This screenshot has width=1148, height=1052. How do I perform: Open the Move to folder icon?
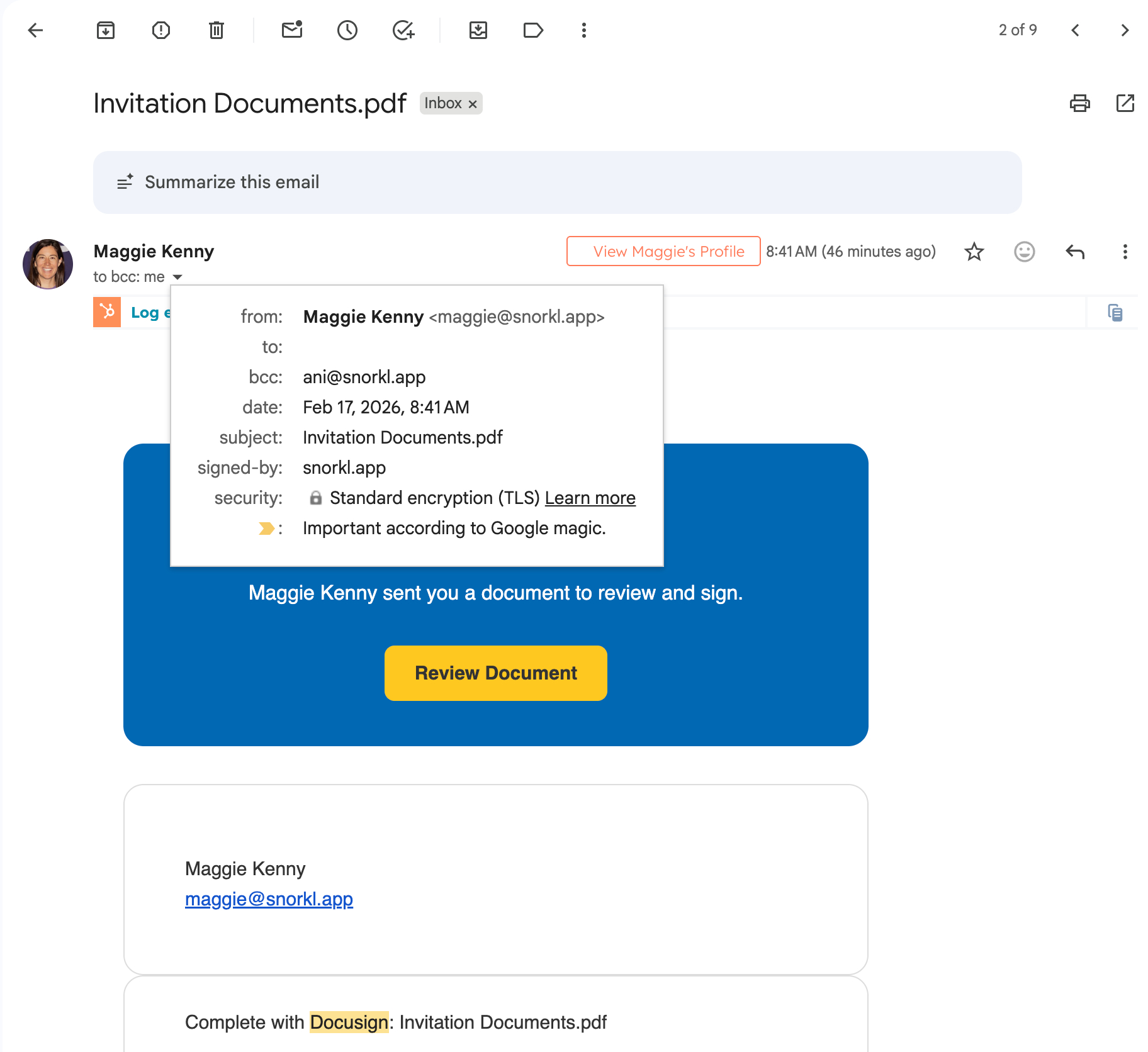coord(478,30)
